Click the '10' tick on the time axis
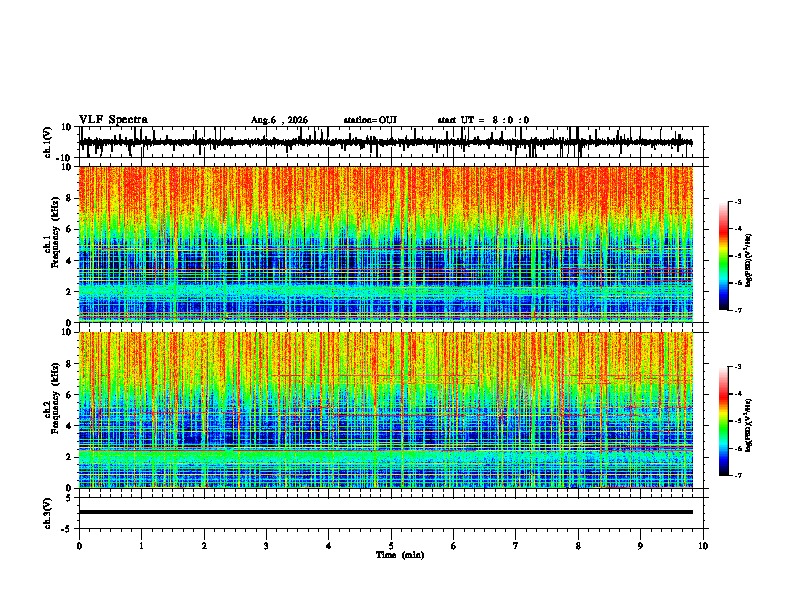792x612 pixels. point(703,546)
